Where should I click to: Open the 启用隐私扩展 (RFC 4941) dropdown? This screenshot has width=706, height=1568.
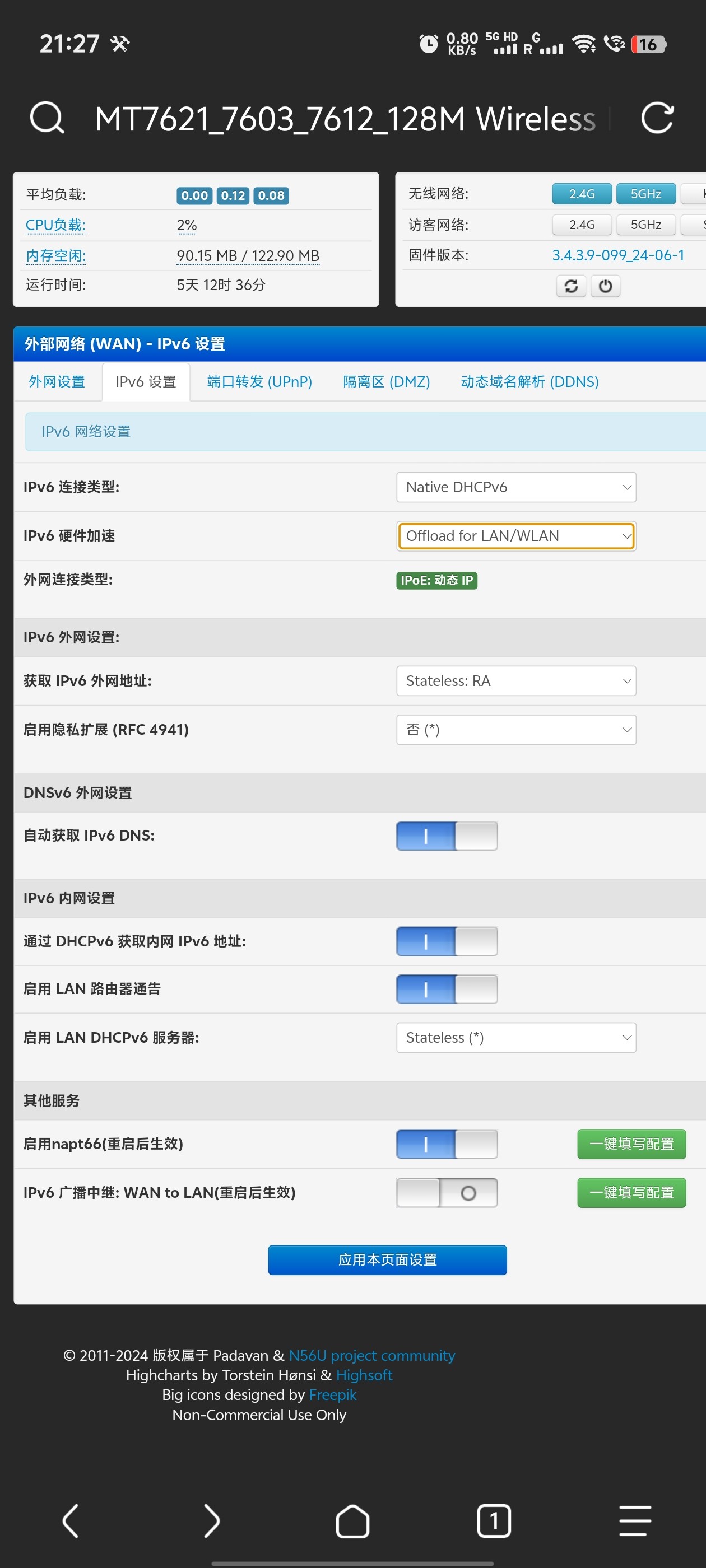pos(516,729)
